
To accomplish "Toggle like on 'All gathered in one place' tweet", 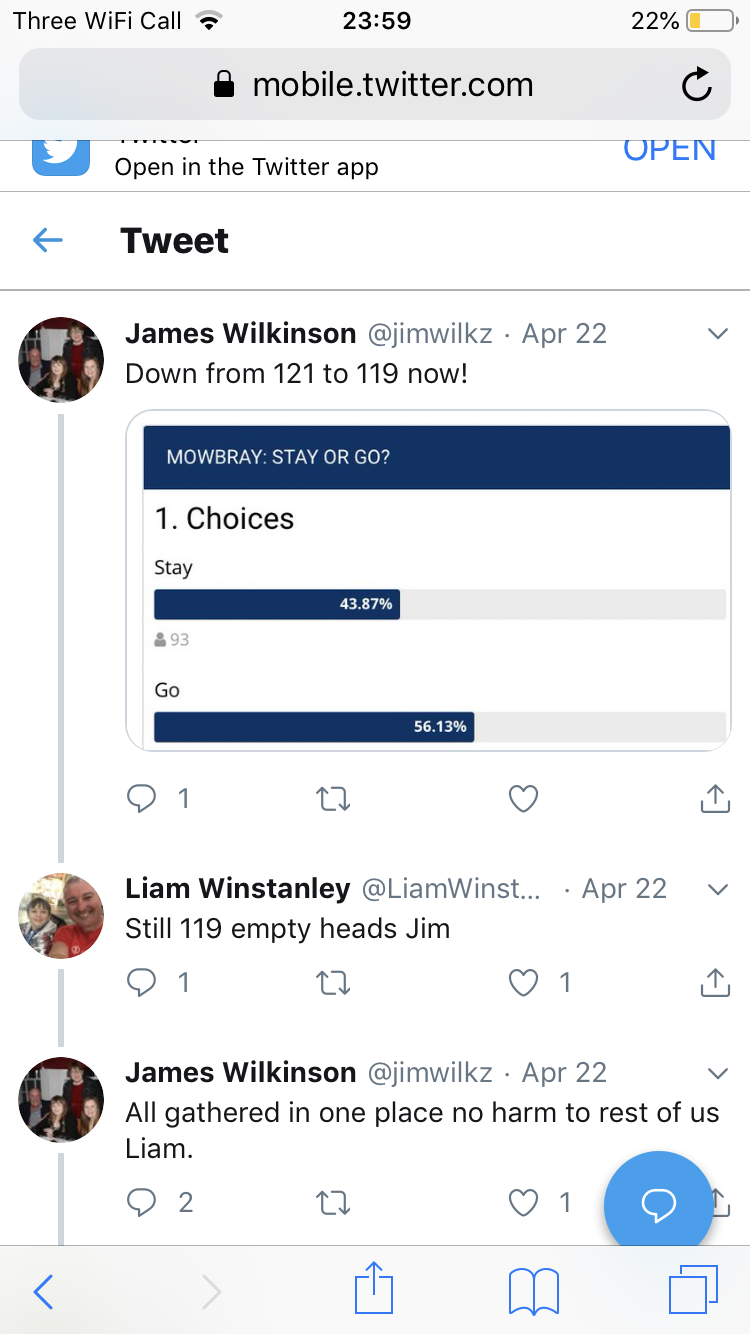I will tap(524, 1202).
